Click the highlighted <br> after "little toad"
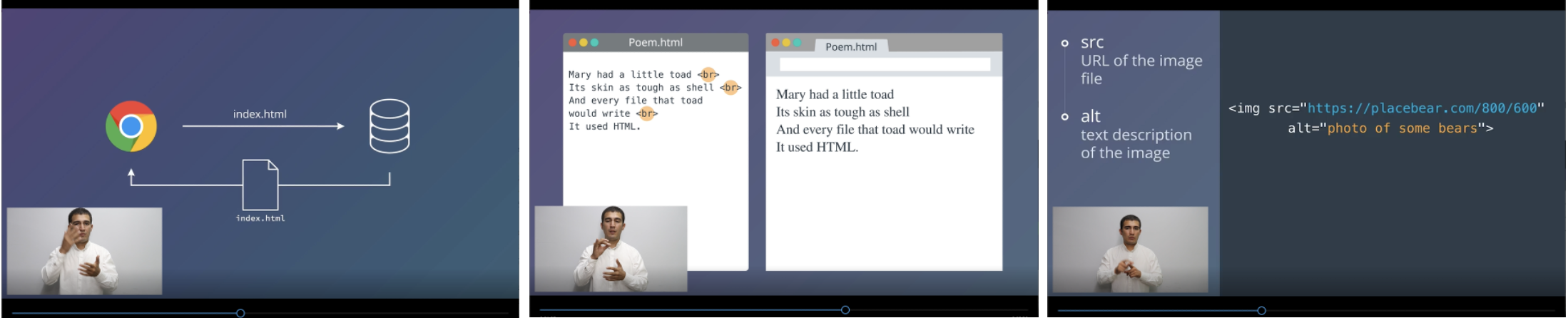Screen dimensions: 1568x318 tap(708, 74)
